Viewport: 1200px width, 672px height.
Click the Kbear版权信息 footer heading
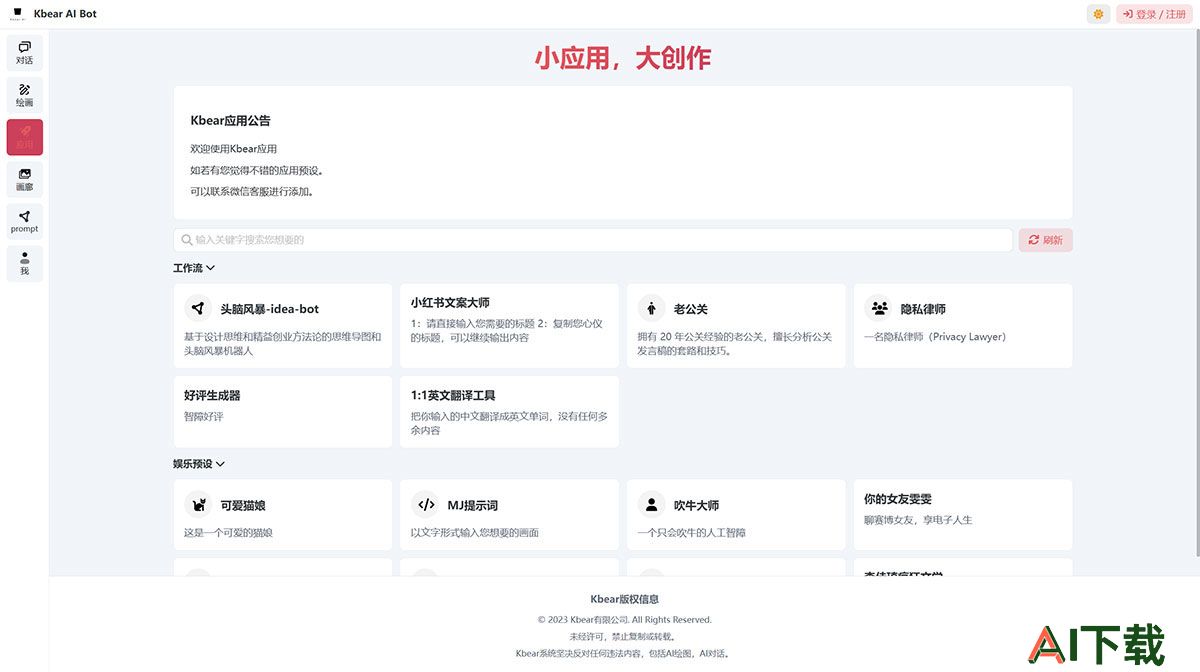point(625,600)
